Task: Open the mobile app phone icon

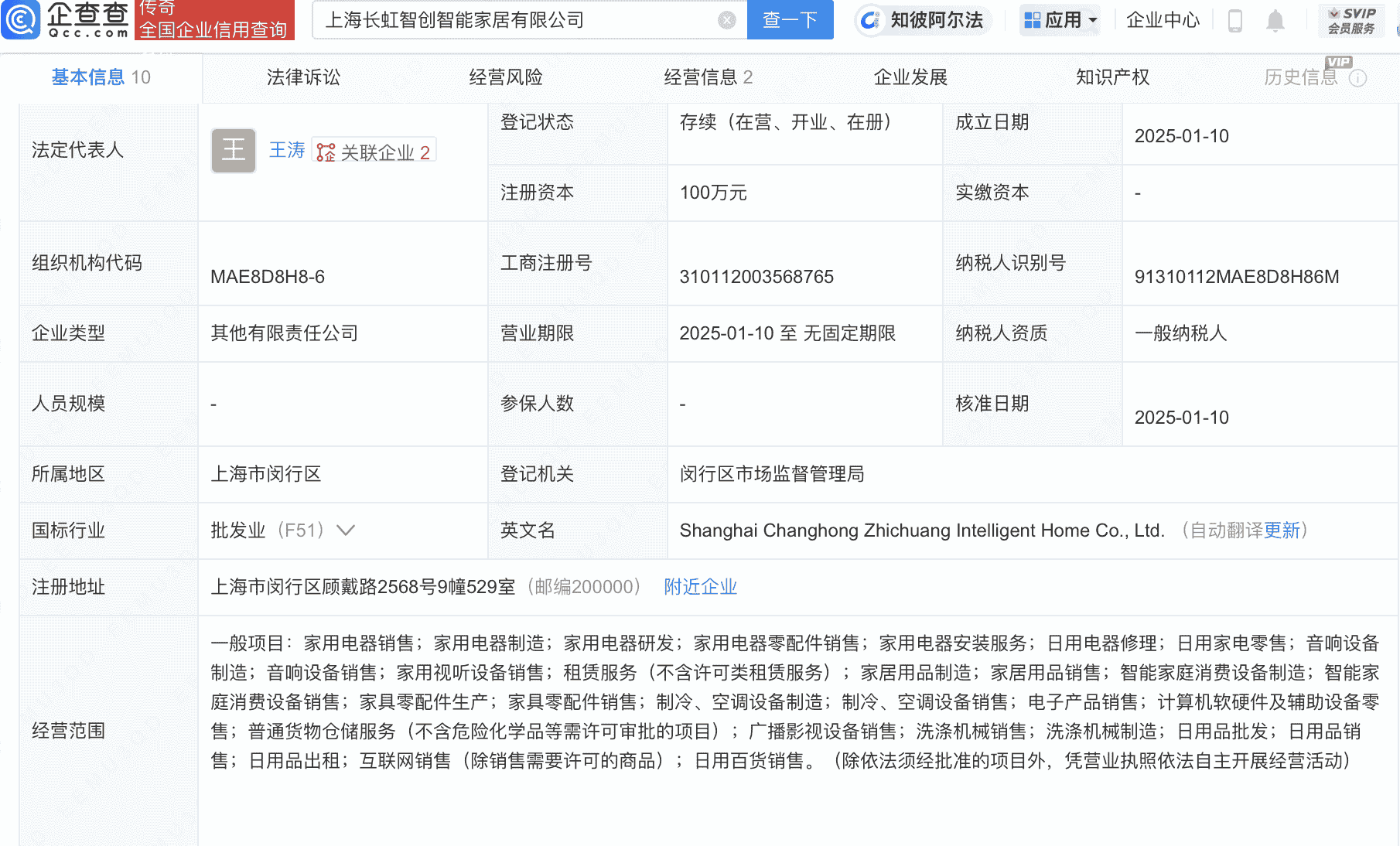Action: tap(1235, 21)
